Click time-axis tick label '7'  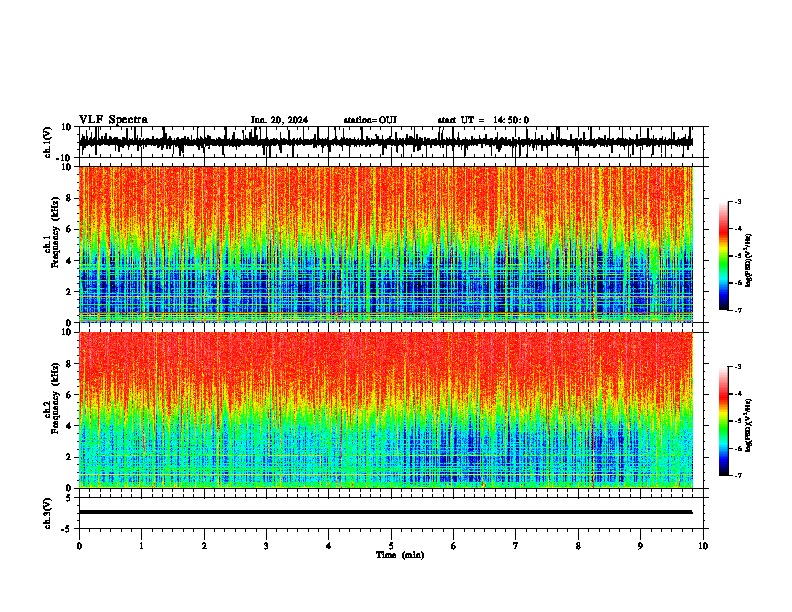pos(516,546)
